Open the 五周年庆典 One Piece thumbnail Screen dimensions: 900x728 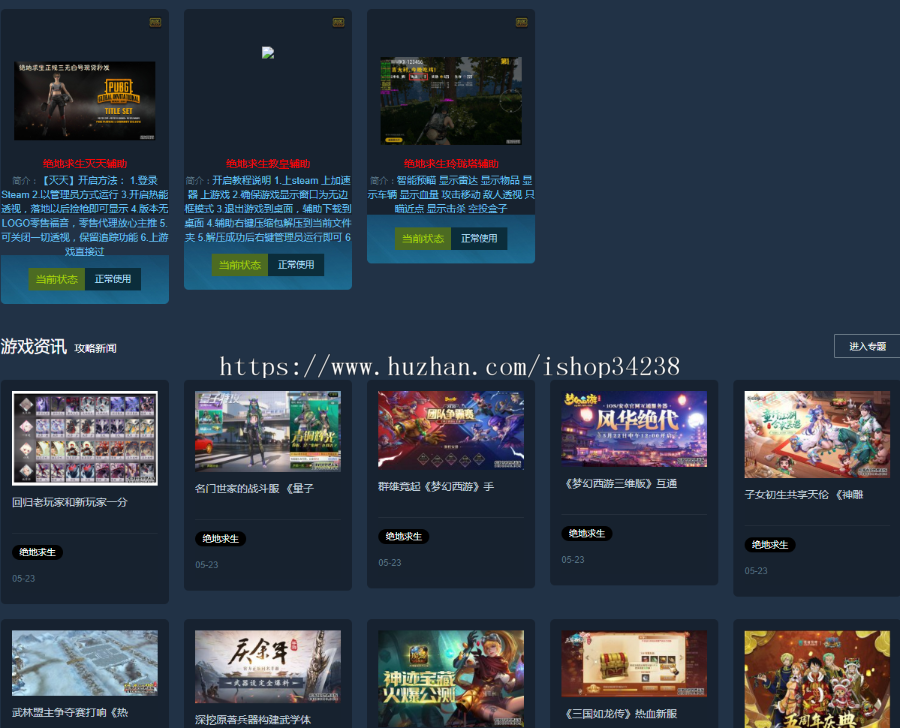tap(817, 679)
